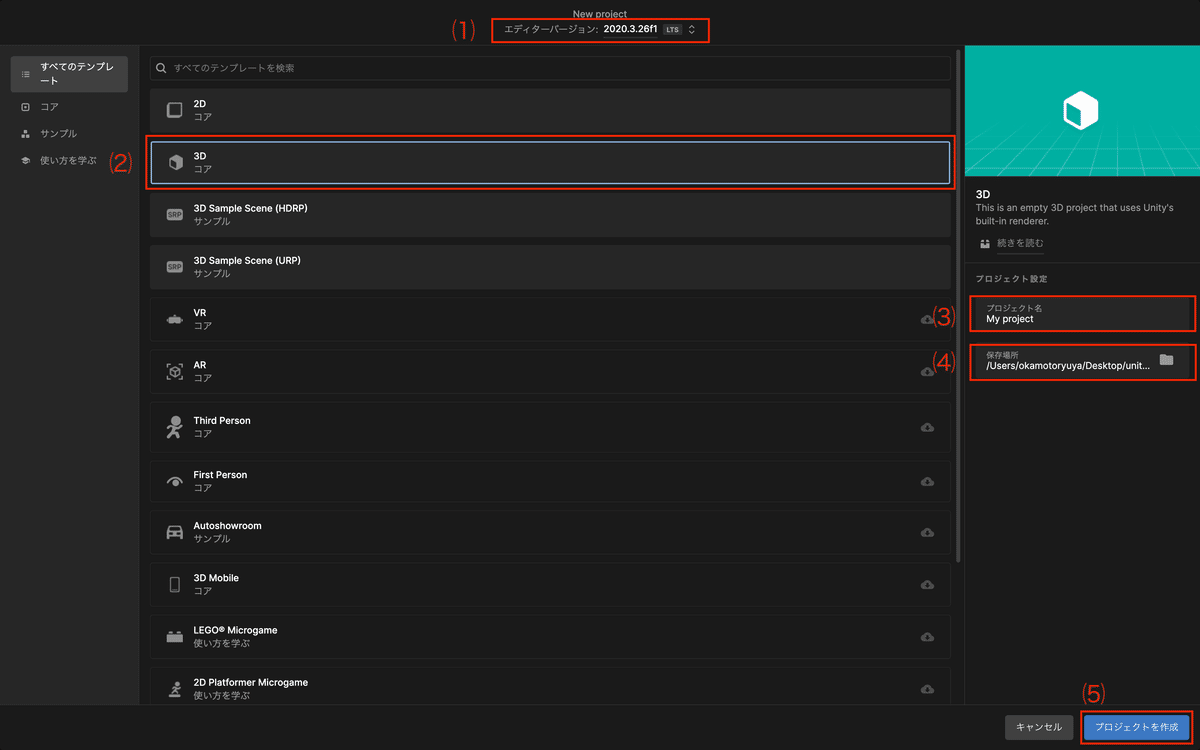Click the list icon beside すべてのテンプレート
Viewport: 1200px width, 750px height.
tap(26, 74)
